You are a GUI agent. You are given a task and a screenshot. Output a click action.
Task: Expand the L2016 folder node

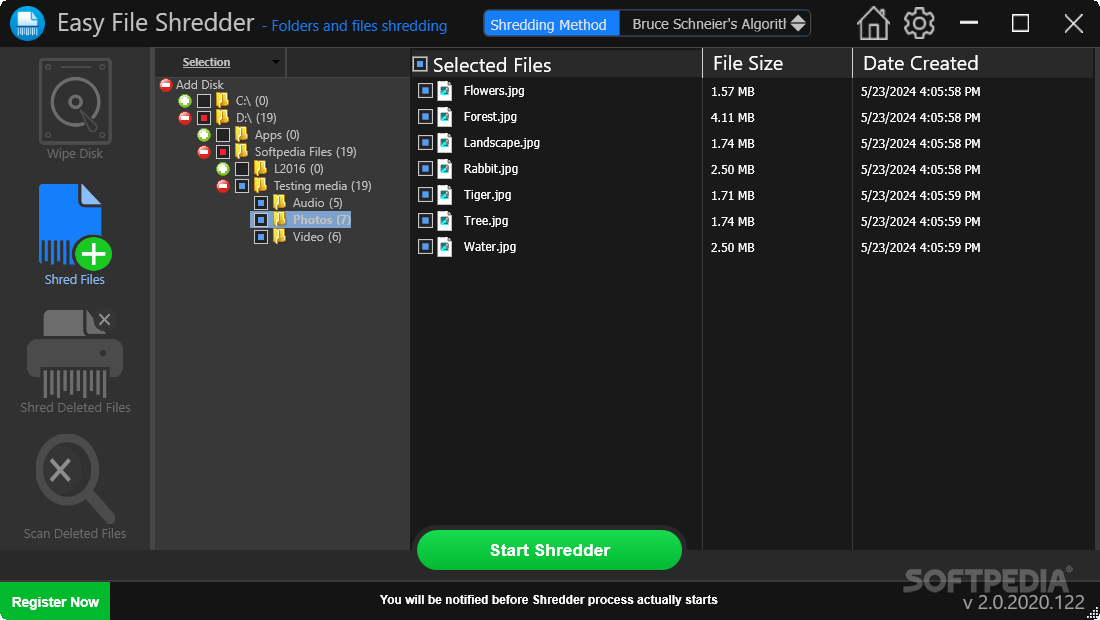222,168
